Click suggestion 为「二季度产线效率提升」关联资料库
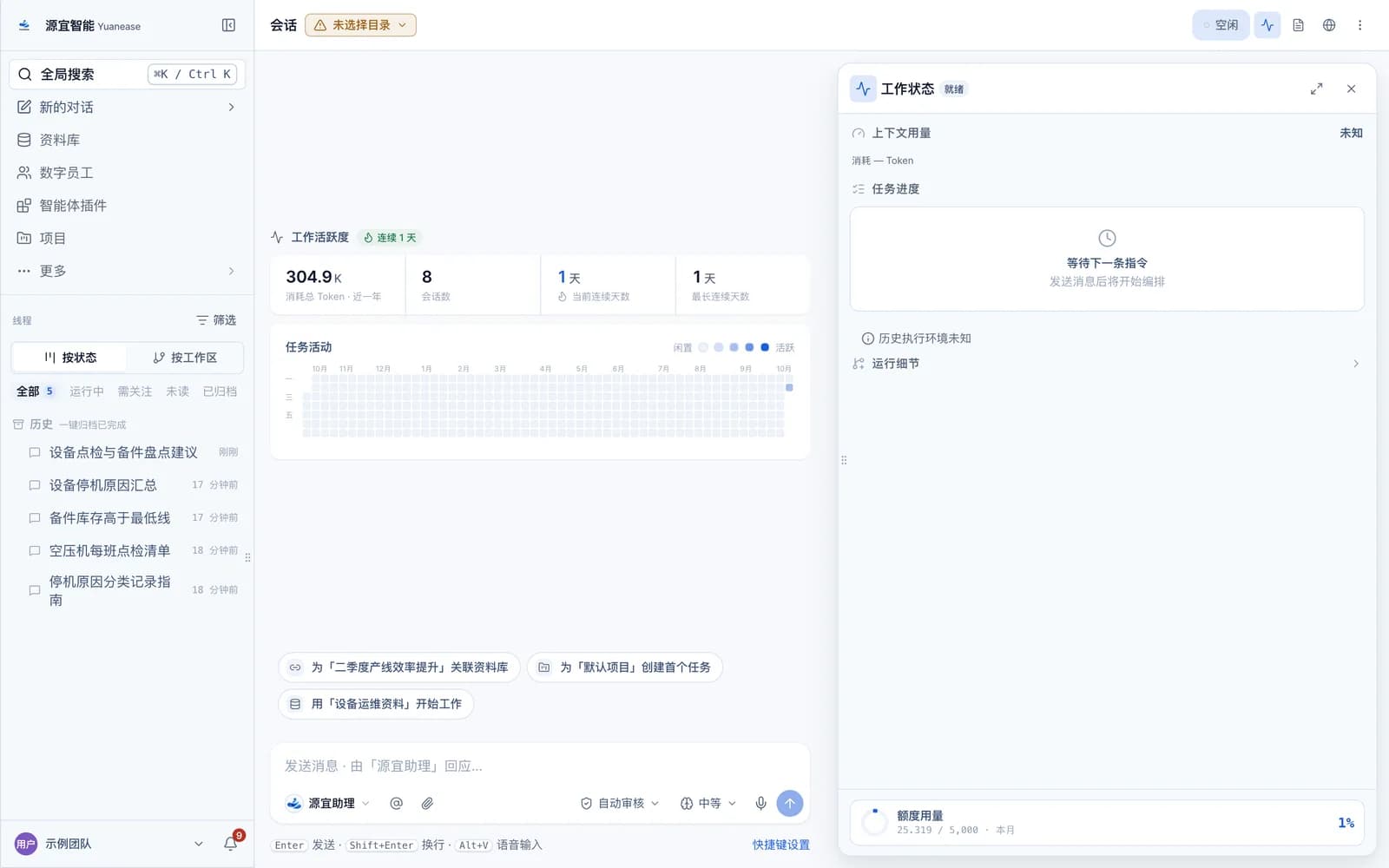This screenshot has height=868, width=1389. pyautogui.click(x=399, y=667)
